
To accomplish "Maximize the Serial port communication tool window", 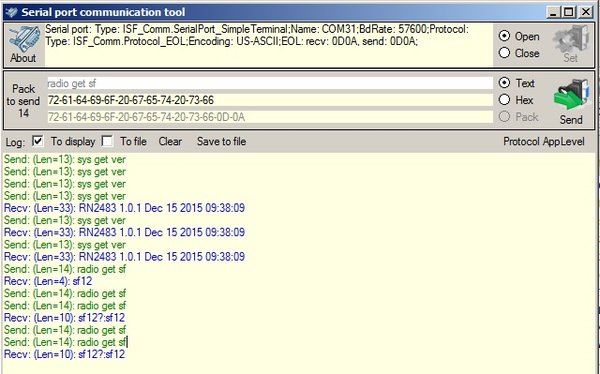I will tap(569, 12).
